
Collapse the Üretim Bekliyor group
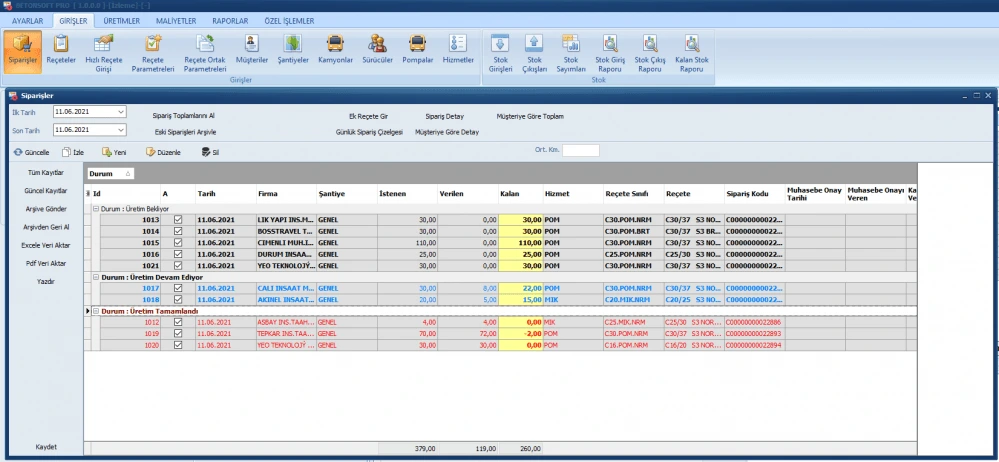tap(95, 208)
